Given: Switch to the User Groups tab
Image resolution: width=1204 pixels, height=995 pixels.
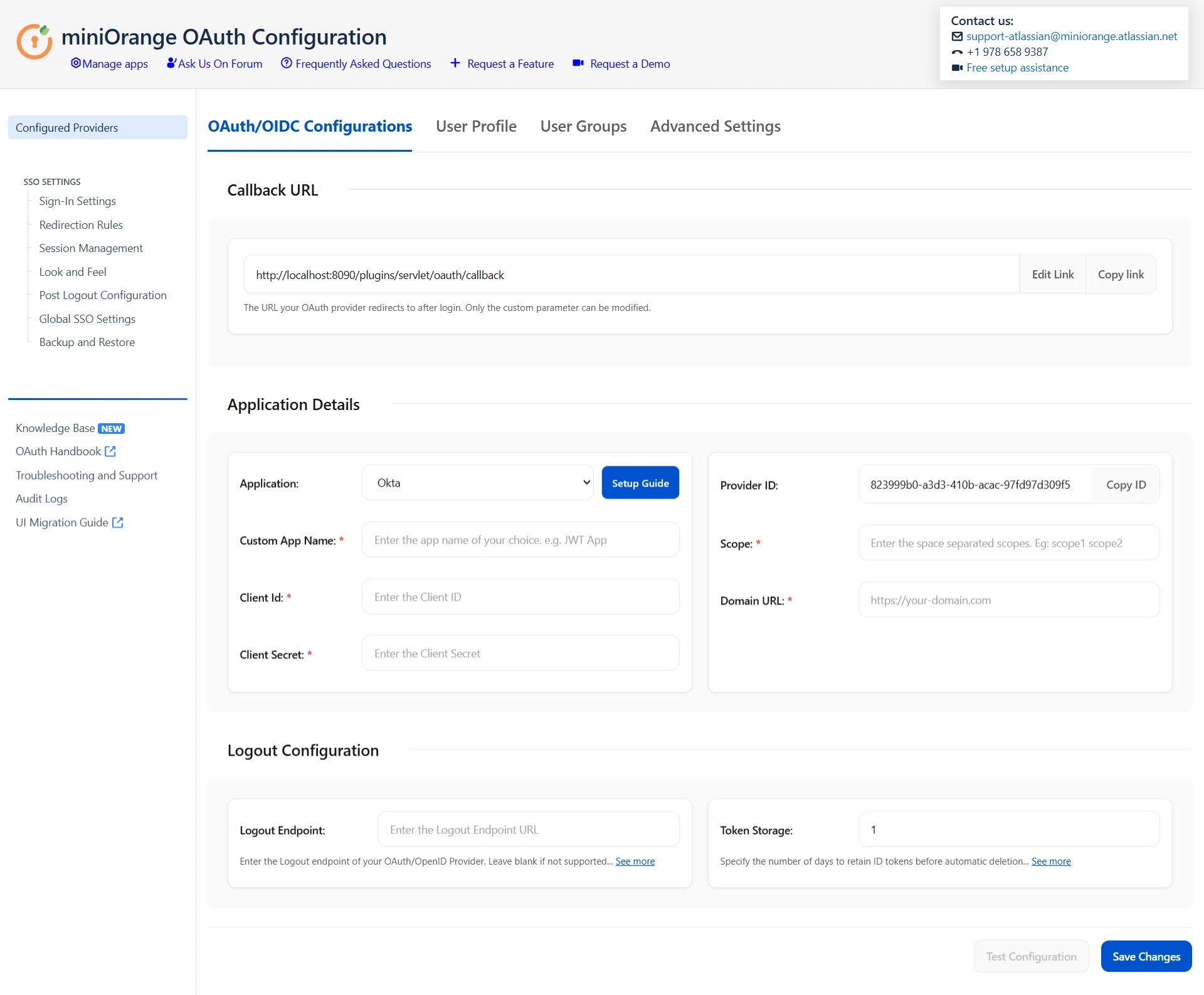Looking at the screenshot, I should pos(583,127).
